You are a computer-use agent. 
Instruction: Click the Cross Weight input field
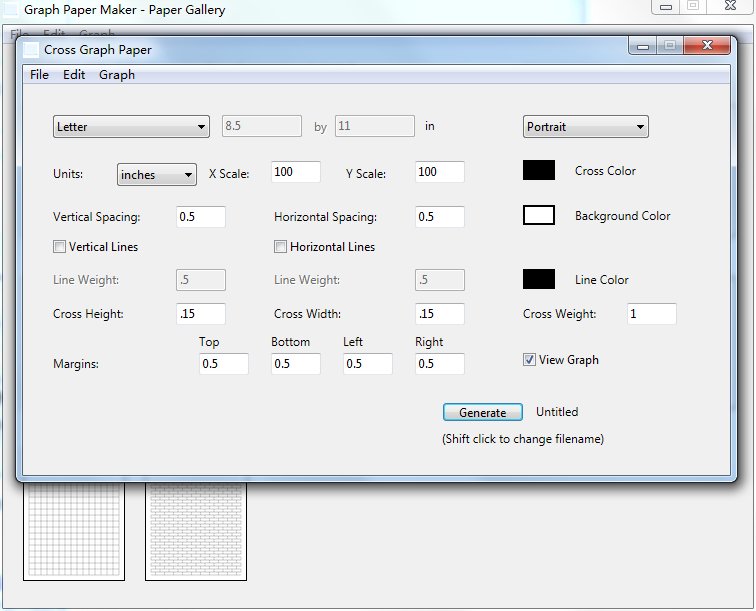pos(651,314)
